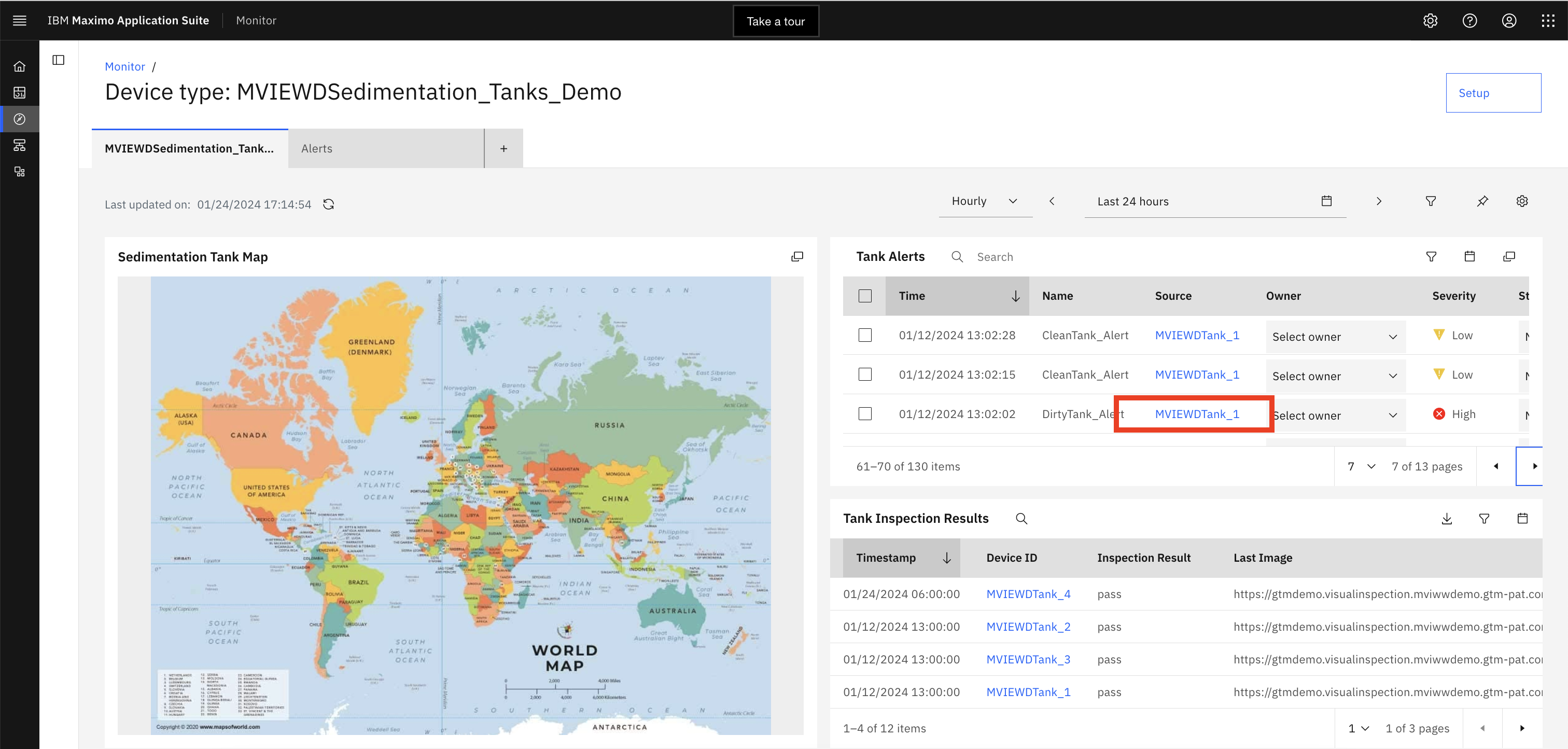This screenshot has height=749, width=1568.
Task: Click the 01/24/2024 06:00:00 timestamp cell
Action: tap(902, 594)
